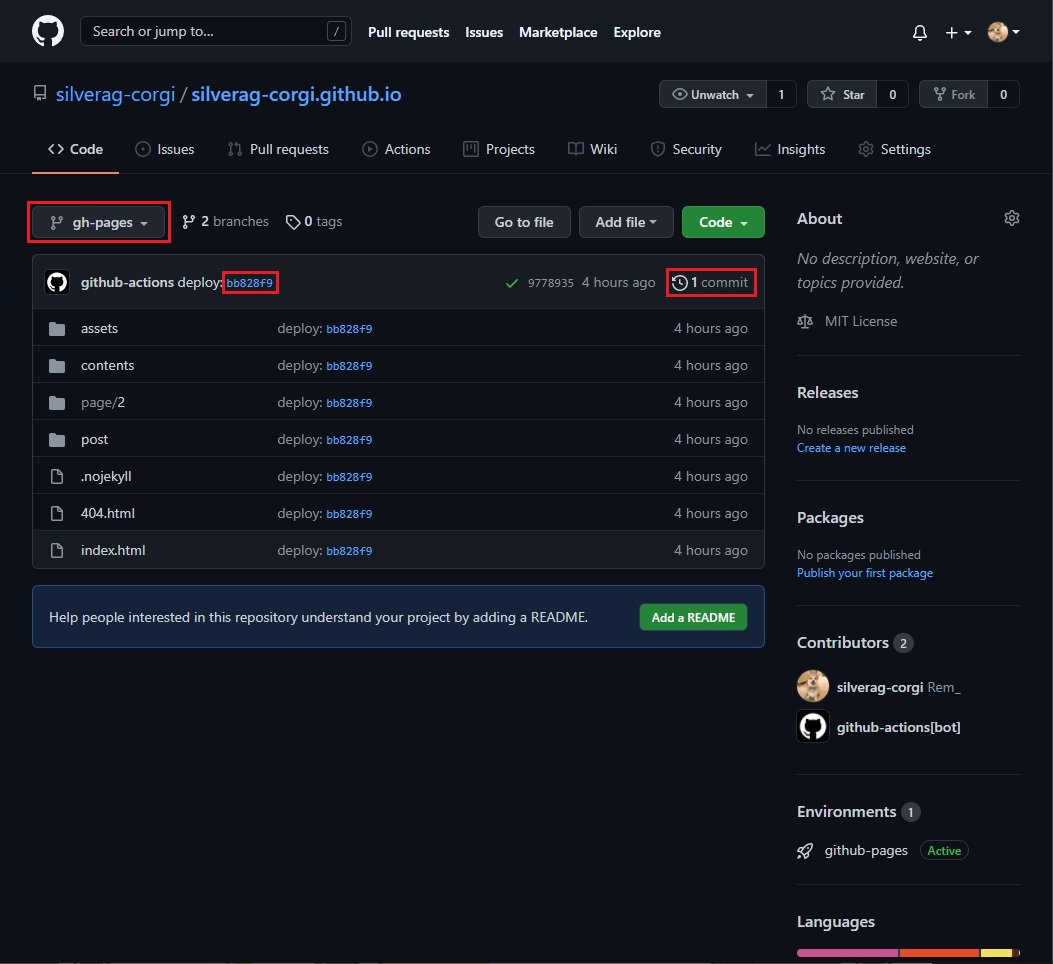The image size is (1053, 964).
Task: Click the github-actions avatar in commit row
Action: pyautogui.click(x=57, y=282)
